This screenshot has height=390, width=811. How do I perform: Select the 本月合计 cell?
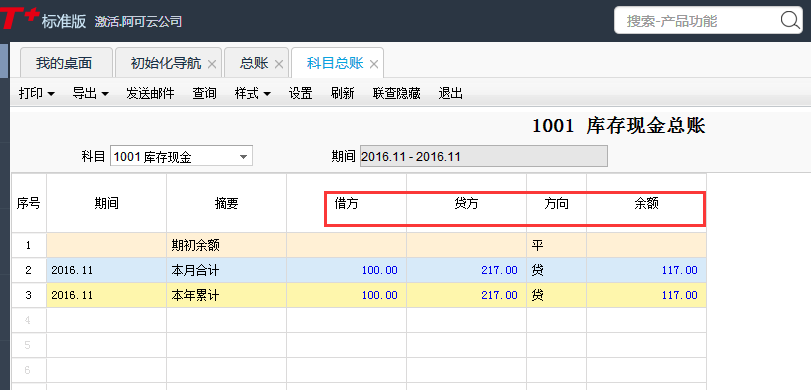(x=227, y=270)
